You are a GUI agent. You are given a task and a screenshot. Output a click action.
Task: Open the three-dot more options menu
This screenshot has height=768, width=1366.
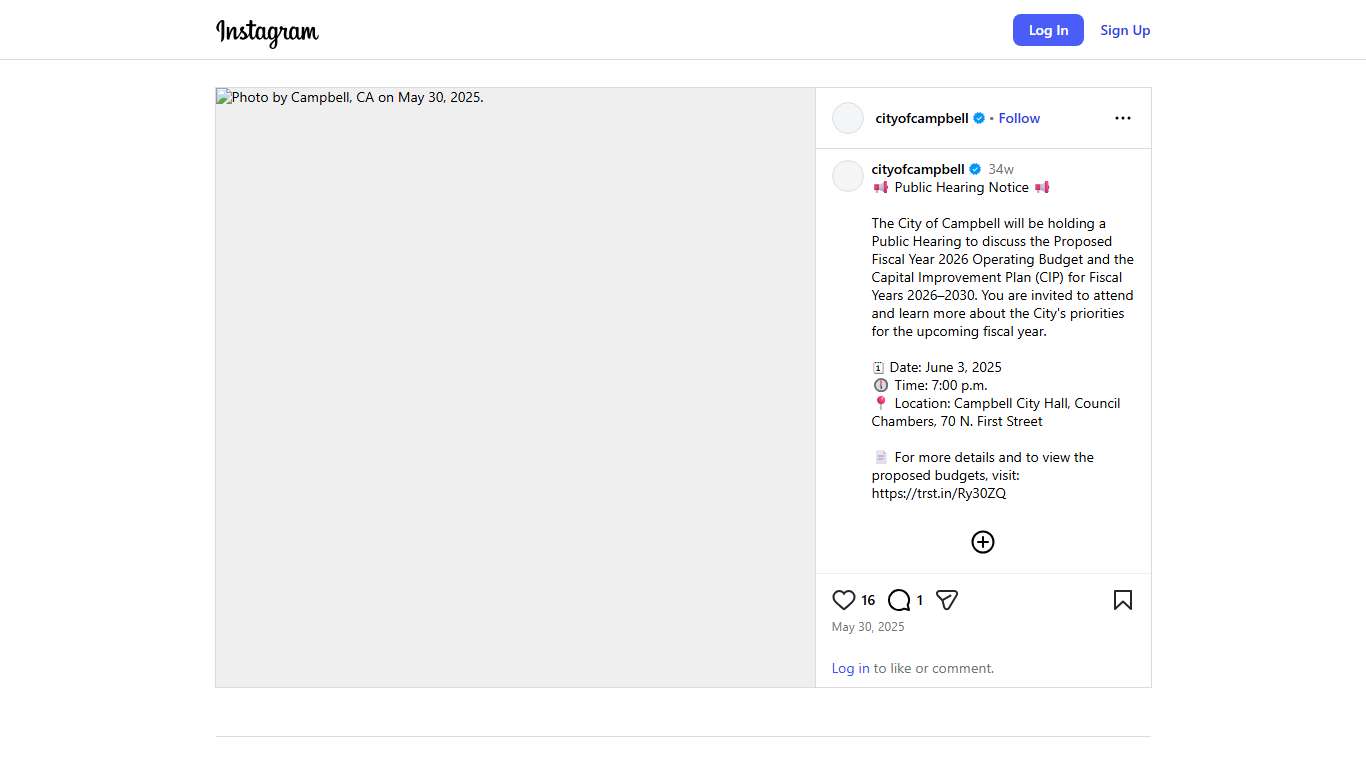pyautogui.click(x=1123, y=118)
